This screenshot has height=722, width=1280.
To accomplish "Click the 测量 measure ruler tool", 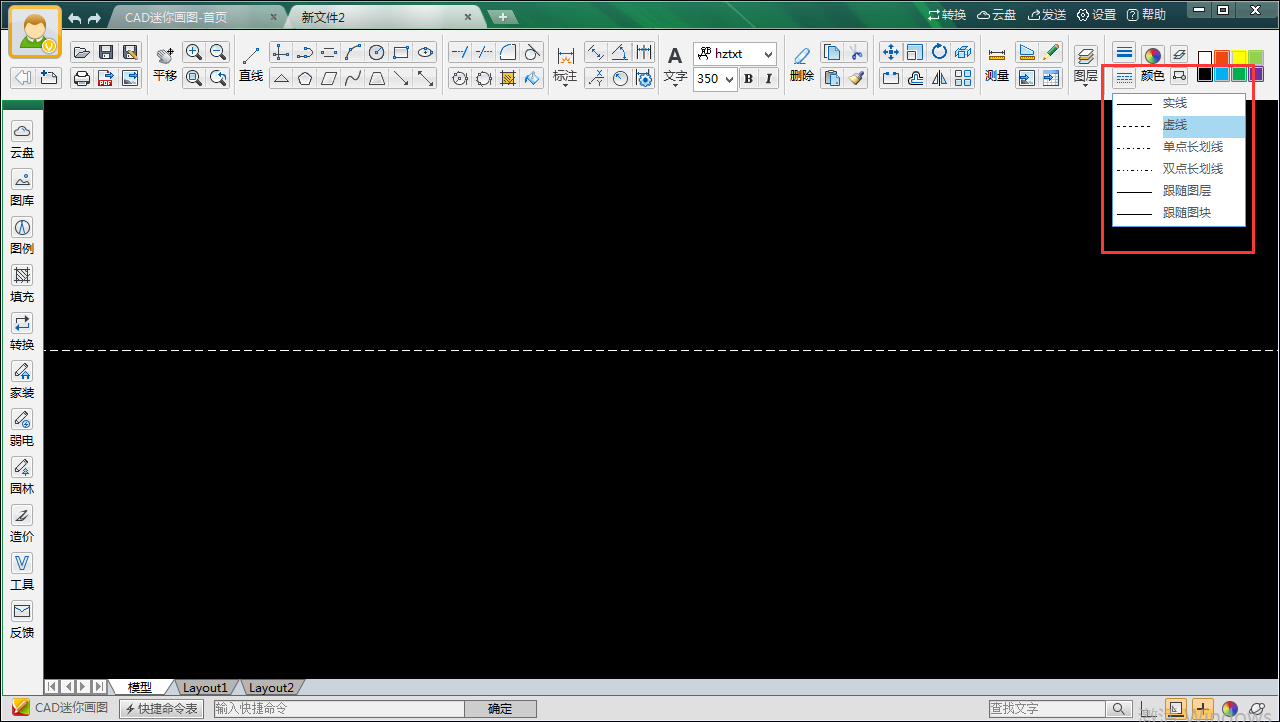I will pos(997,64).
